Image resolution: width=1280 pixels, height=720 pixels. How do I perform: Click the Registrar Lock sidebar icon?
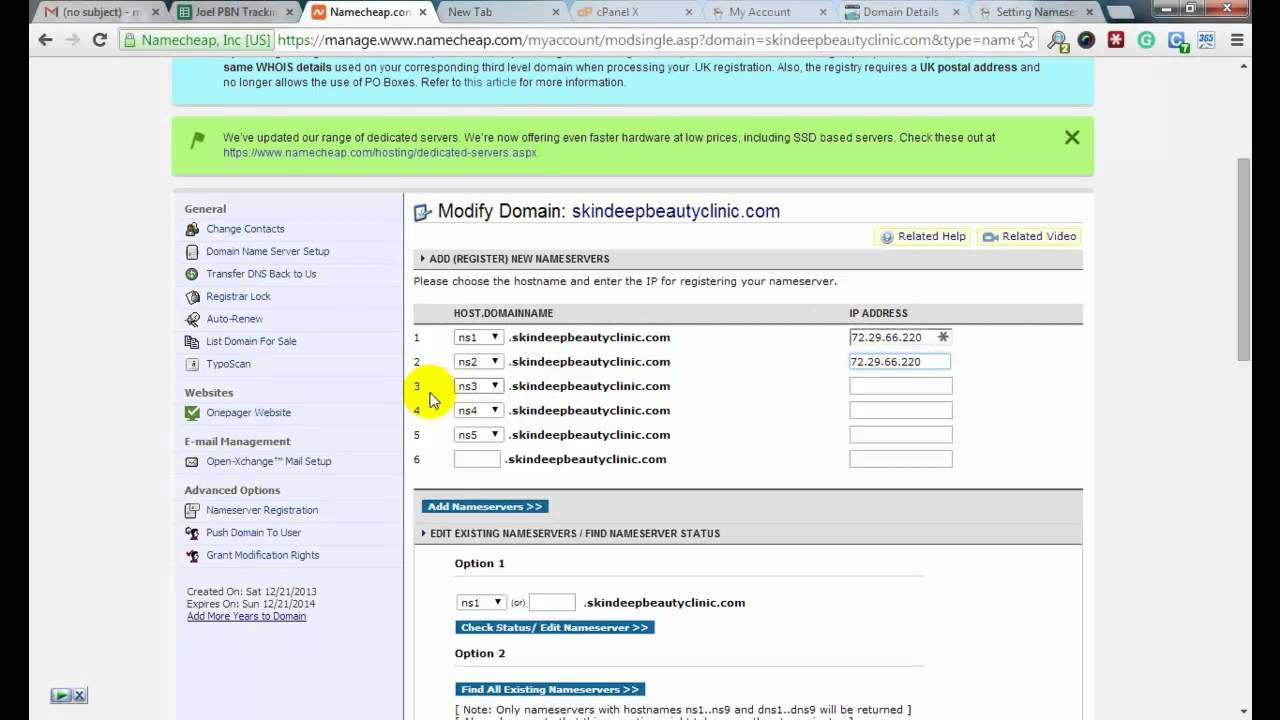pos(192,296)
